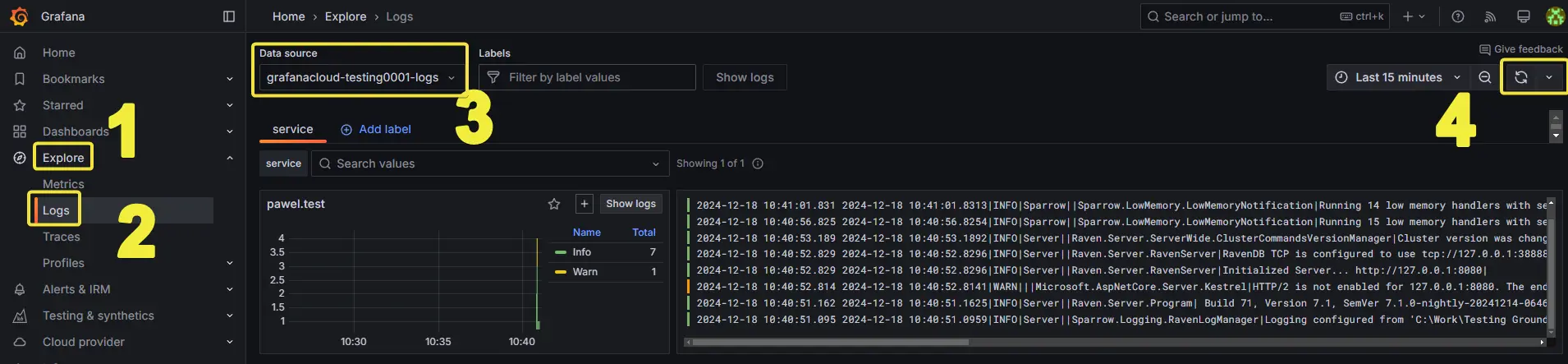Click the WARN Kestrel HTTP/2 log line
The width and height of the screenshot is (1568, 364).
coord(1116,287)
